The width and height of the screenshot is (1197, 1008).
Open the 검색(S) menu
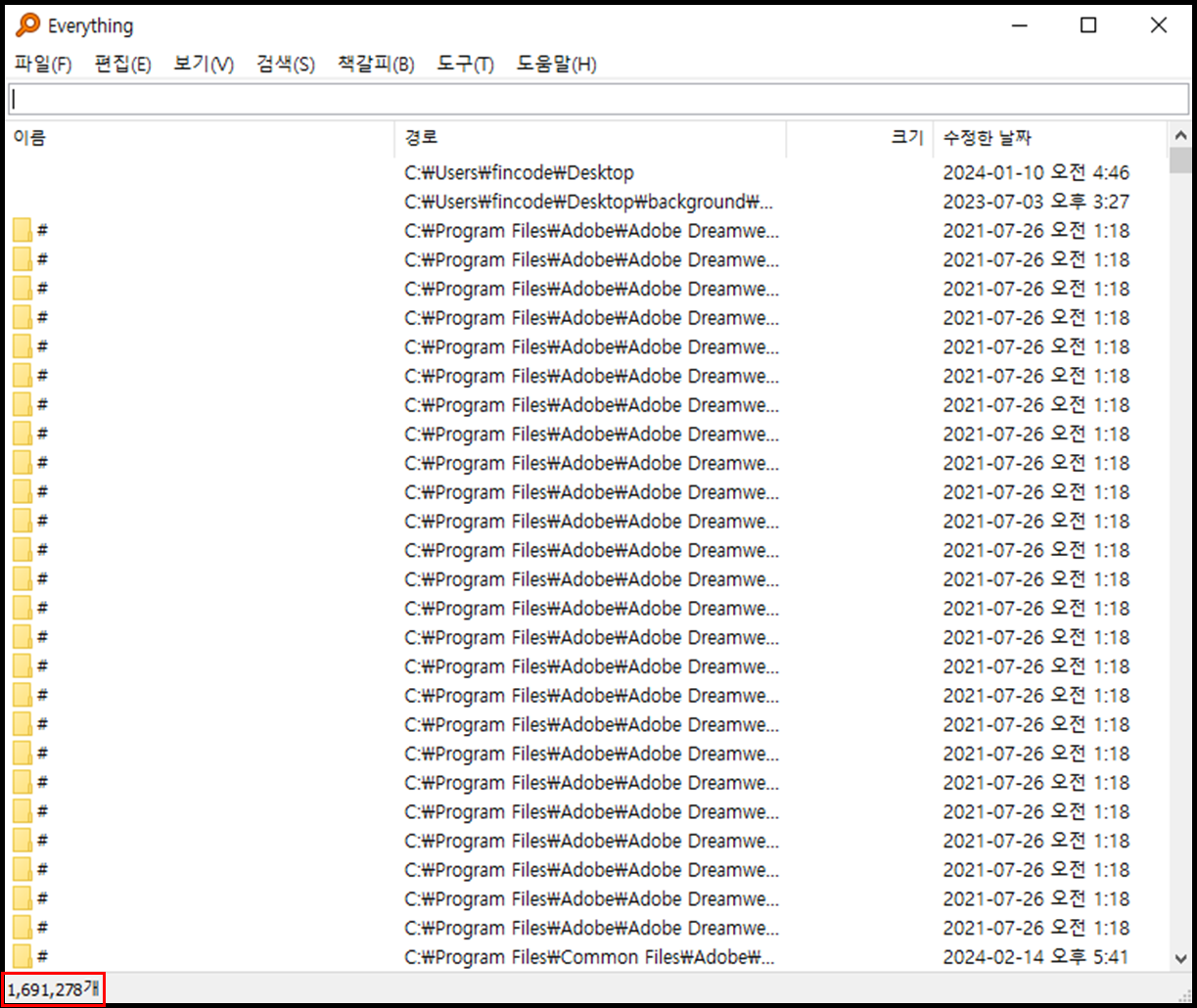pos(286,65)
